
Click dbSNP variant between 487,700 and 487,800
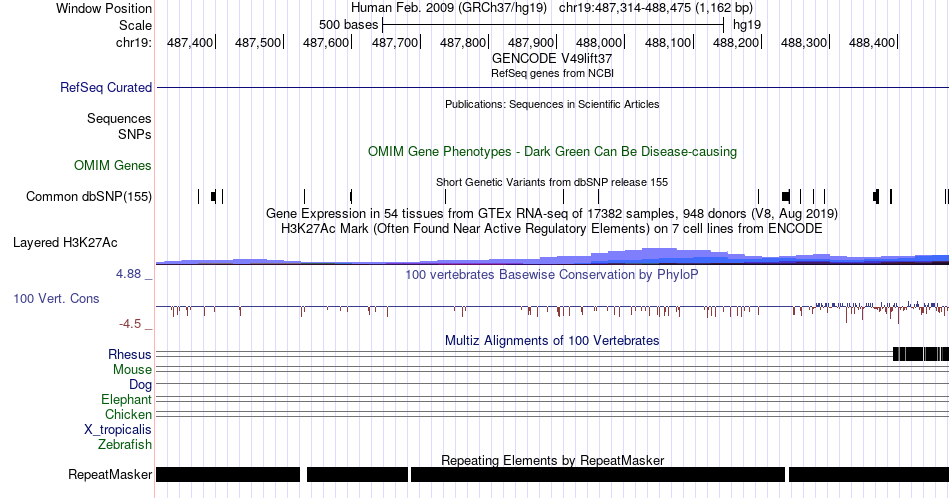pos(445,196)
